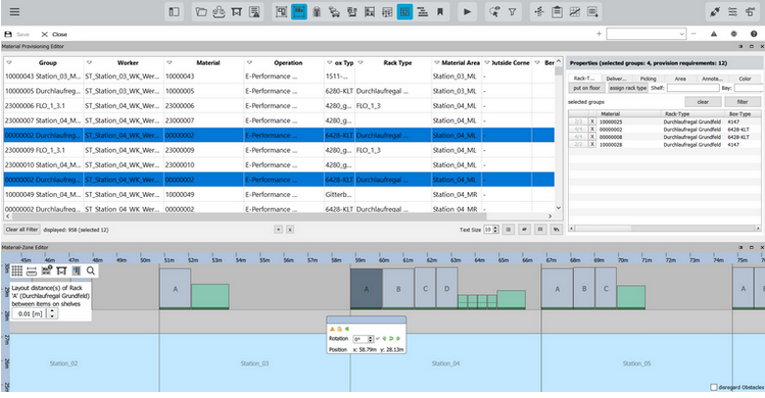Viewport: 765px width, 398px height.
Task: Click the plus icon beside the combo box
Action: pyautogui.click(x=599, y=34)
